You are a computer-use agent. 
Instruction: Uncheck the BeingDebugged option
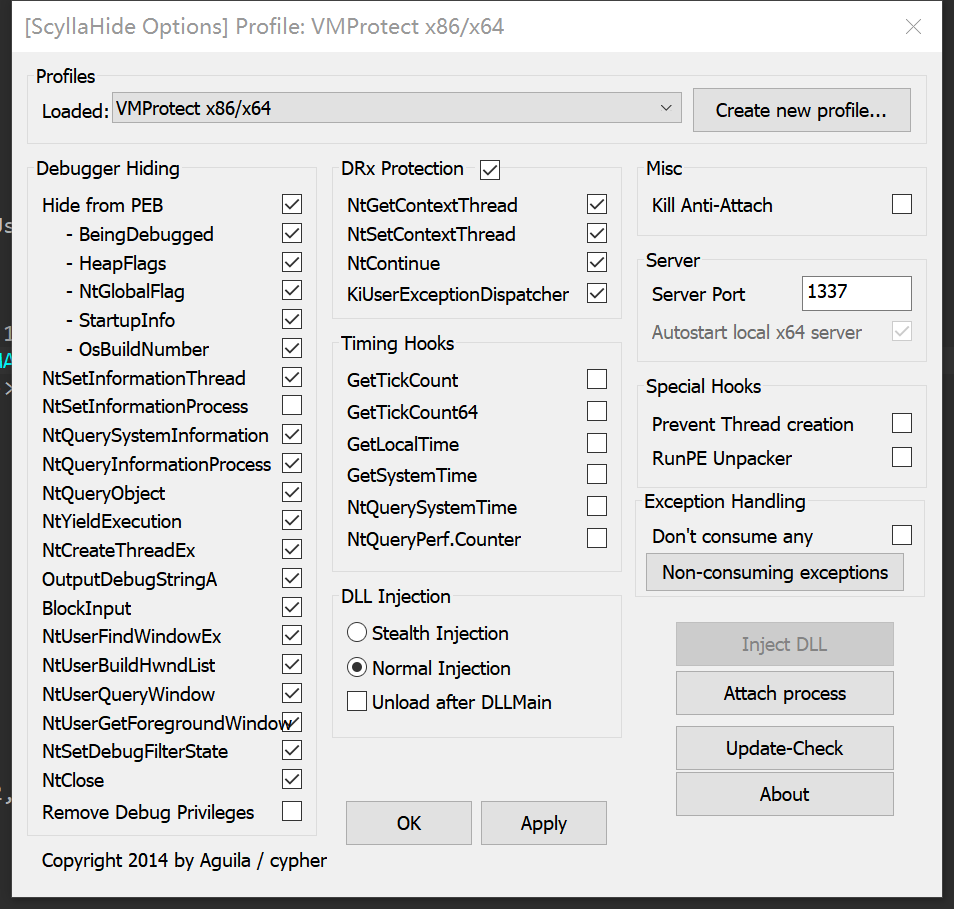point(292,234)
